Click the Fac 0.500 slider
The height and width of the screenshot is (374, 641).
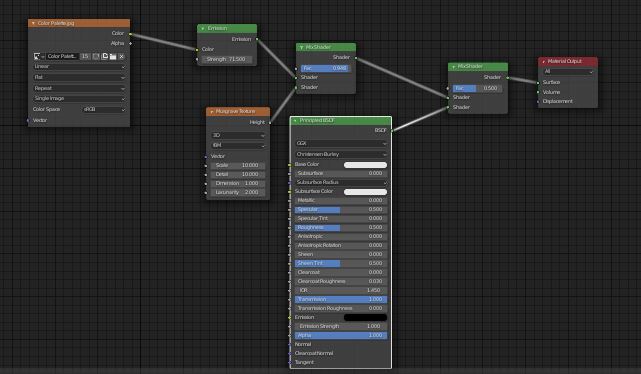coord(477,88)
